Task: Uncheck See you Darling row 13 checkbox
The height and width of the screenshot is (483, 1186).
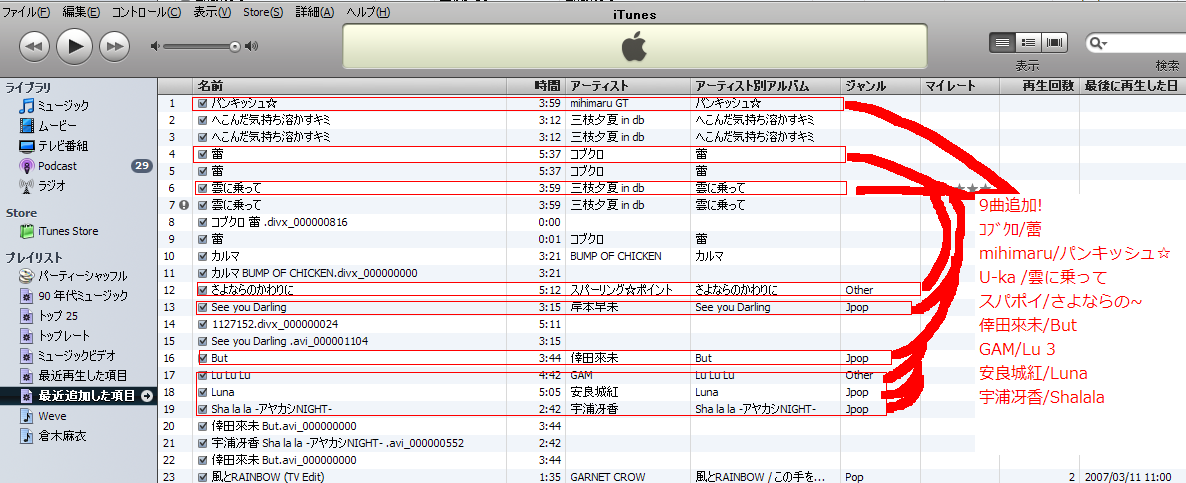Action: coord(202,307)
